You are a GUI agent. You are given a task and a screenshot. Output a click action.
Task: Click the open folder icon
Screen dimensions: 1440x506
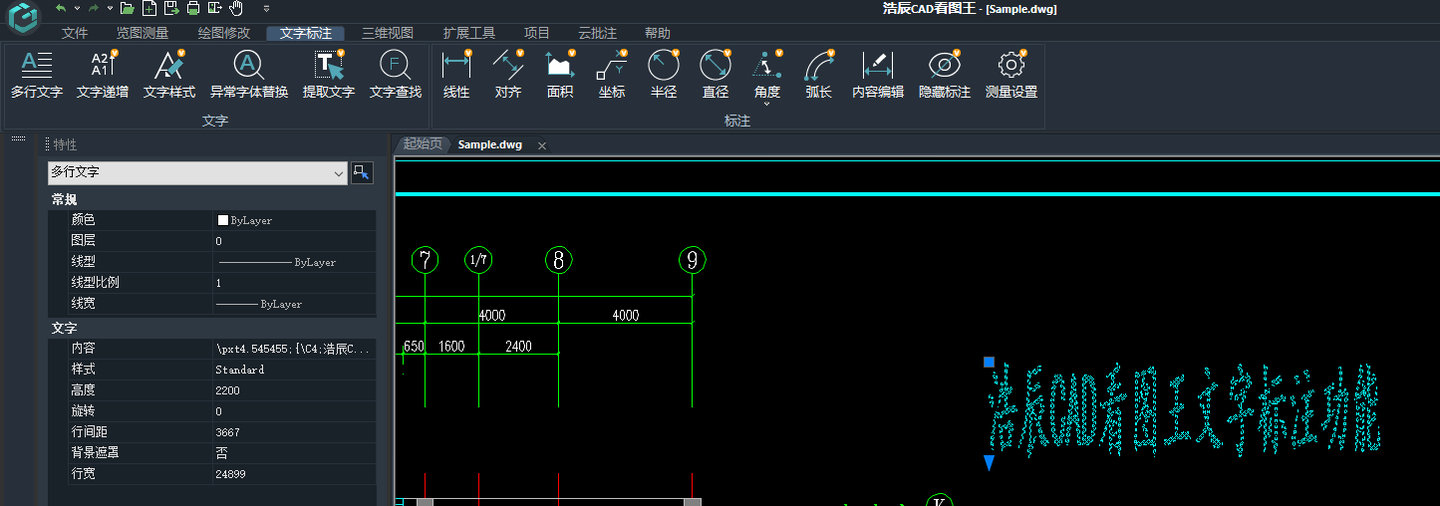click(127, 8)
